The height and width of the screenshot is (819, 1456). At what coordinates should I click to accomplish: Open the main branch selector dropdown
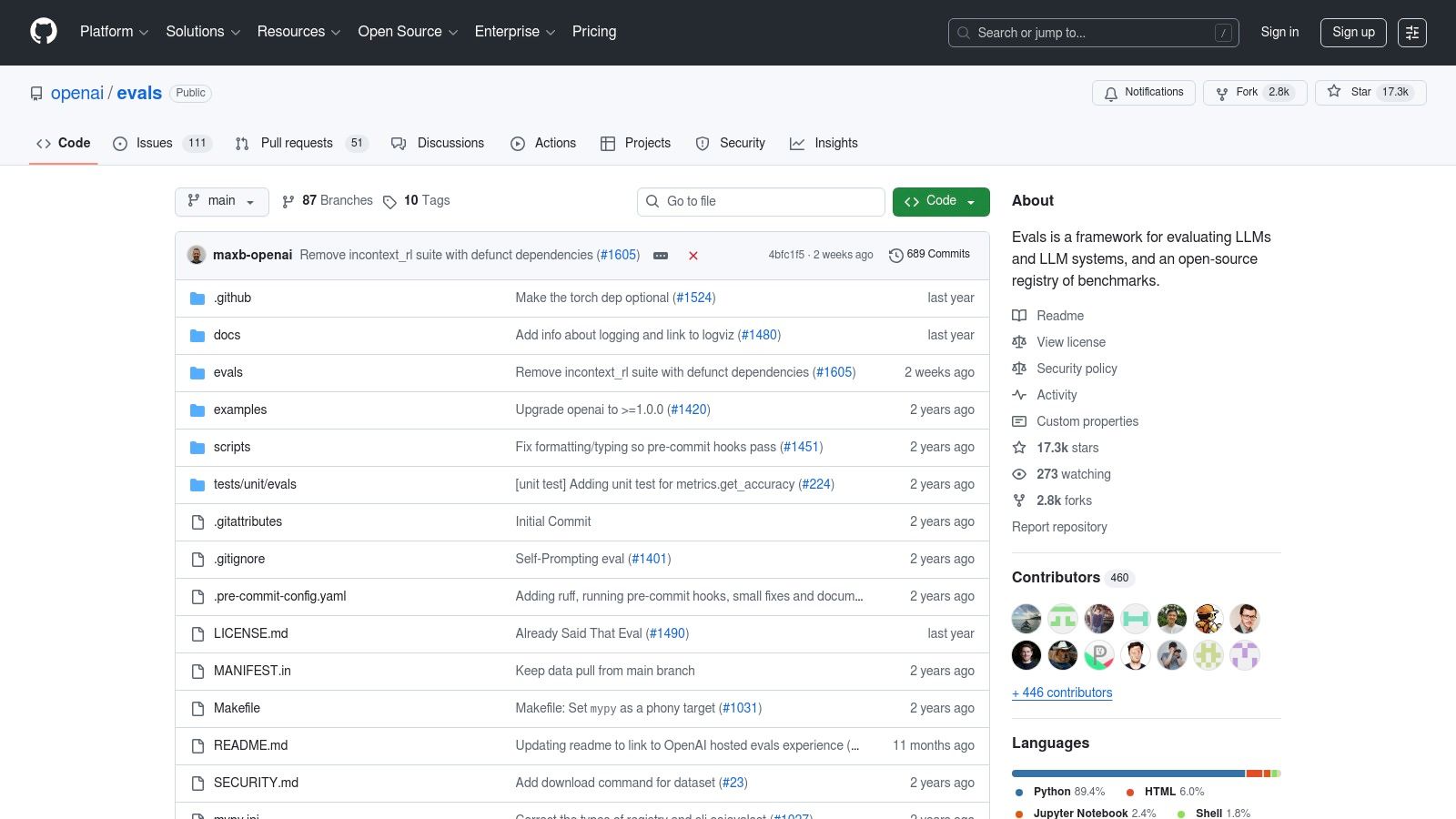point(222,201)
